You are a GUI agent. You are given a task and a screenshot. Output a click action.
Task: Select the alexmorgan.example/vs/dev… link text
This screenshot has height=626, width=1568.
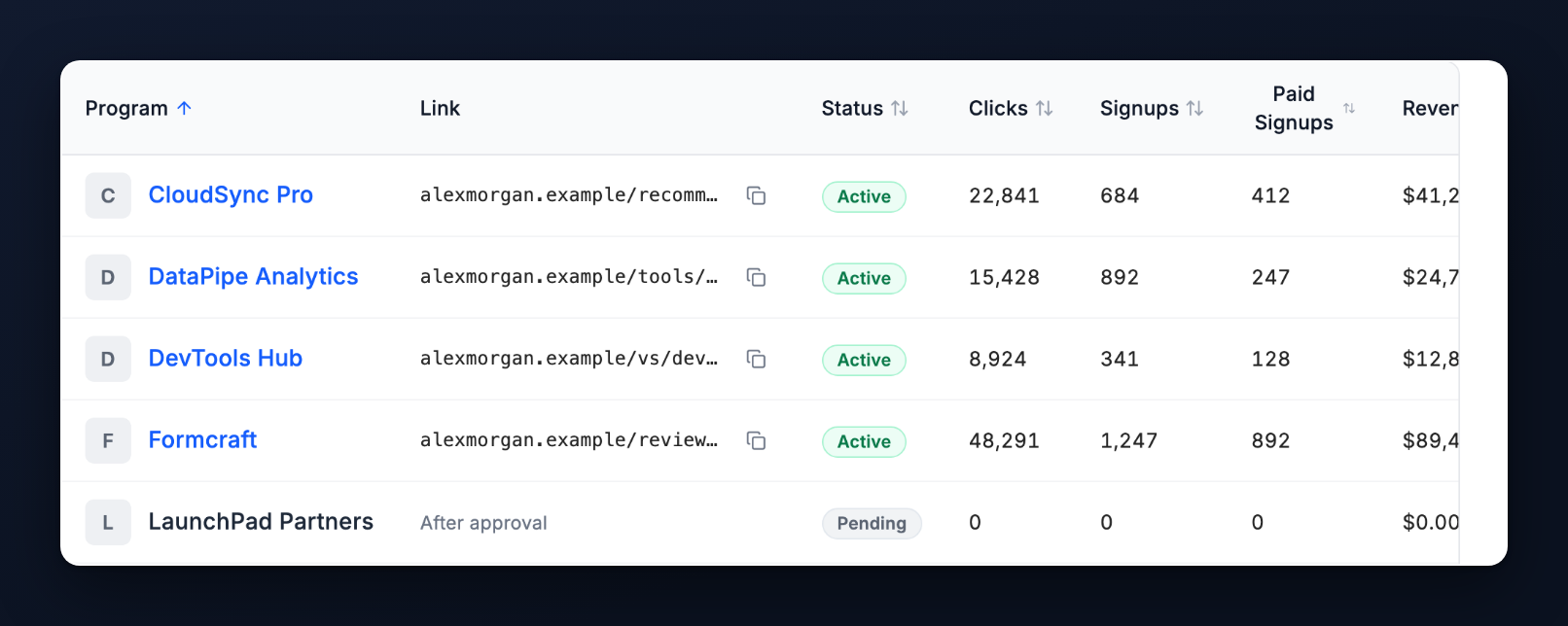pyautogui.click(x=569, y=359)
